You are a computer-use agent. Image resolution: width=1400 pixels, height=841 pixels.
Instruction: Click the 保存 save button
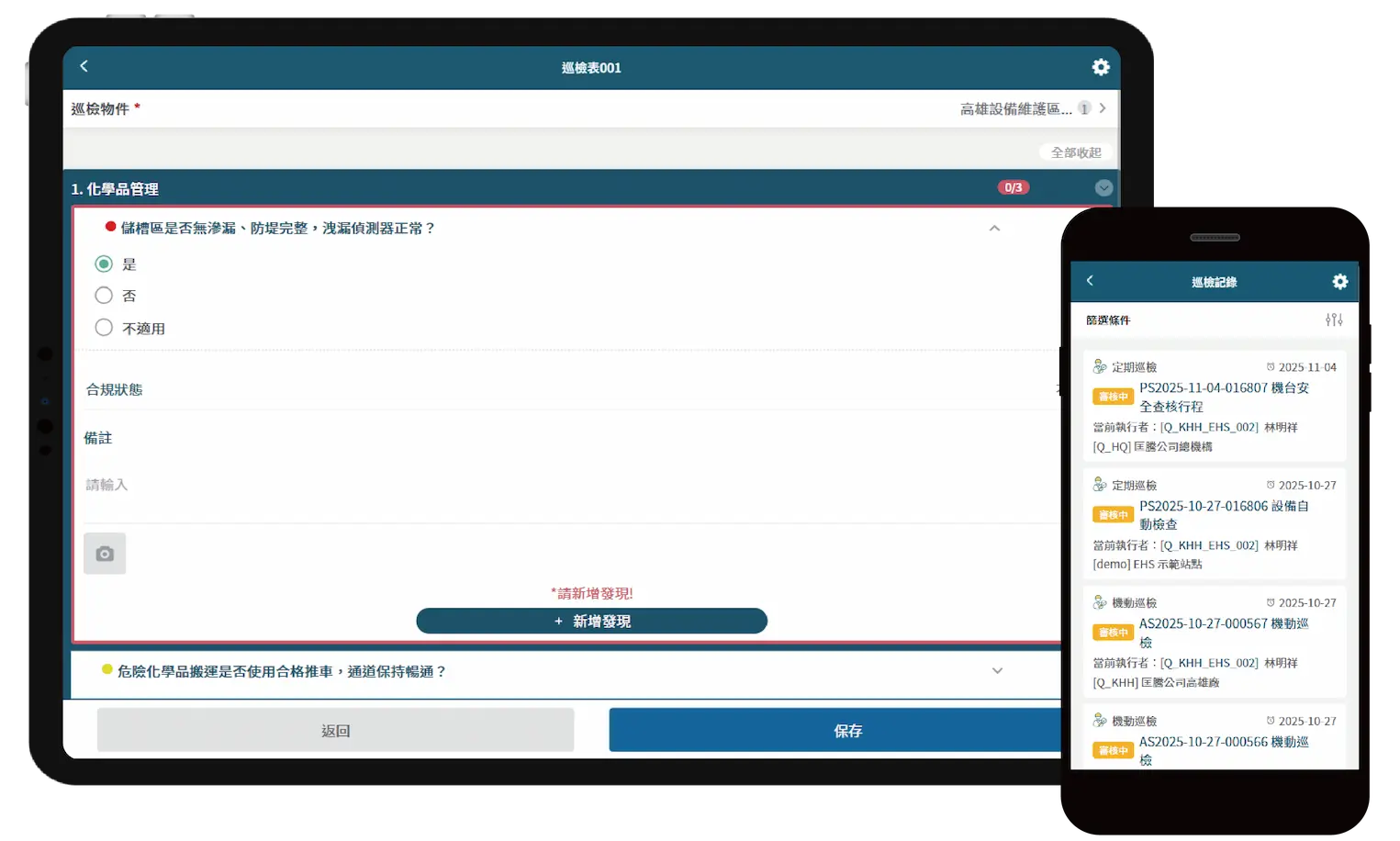click(x=847, y=730)
